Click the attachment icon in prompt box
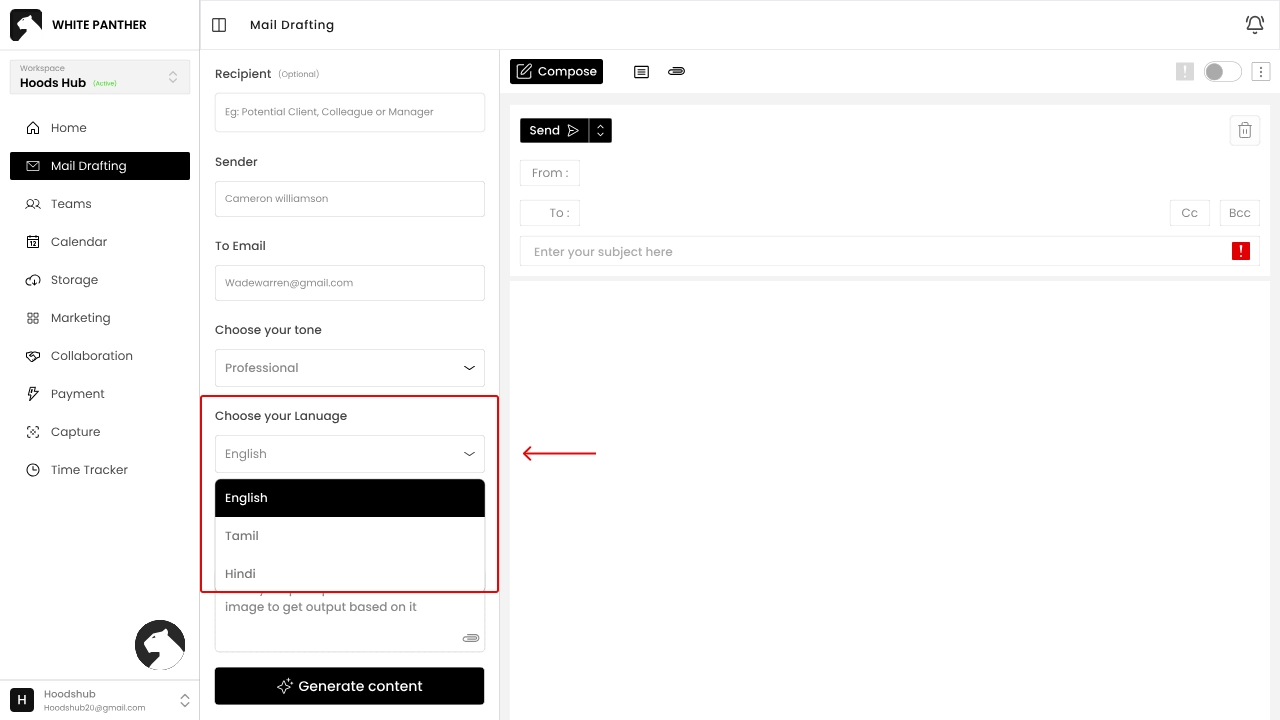The image size is (1280, 720). pos(471,638)
